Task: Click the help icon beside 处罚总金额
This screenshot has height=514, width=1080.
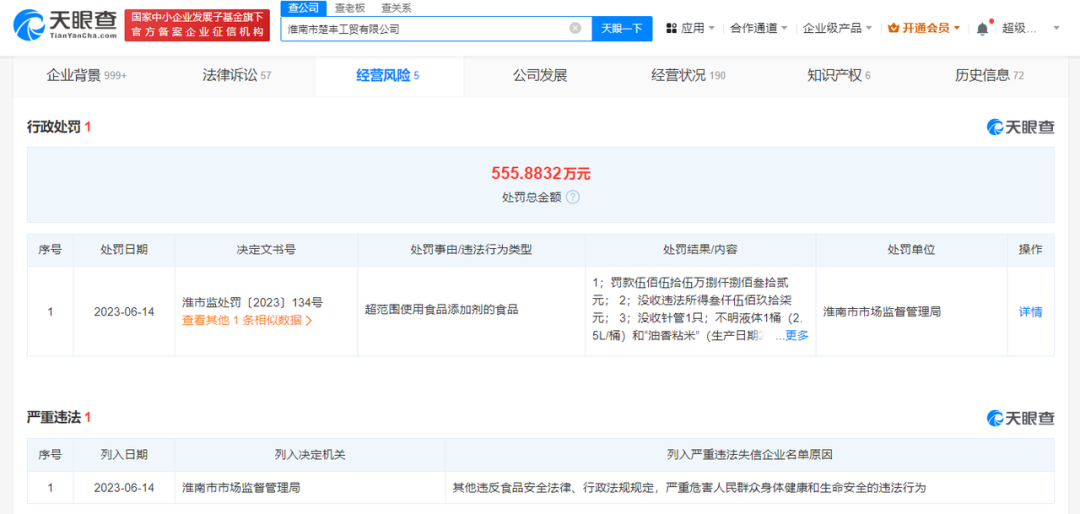Action: [573, 197]
